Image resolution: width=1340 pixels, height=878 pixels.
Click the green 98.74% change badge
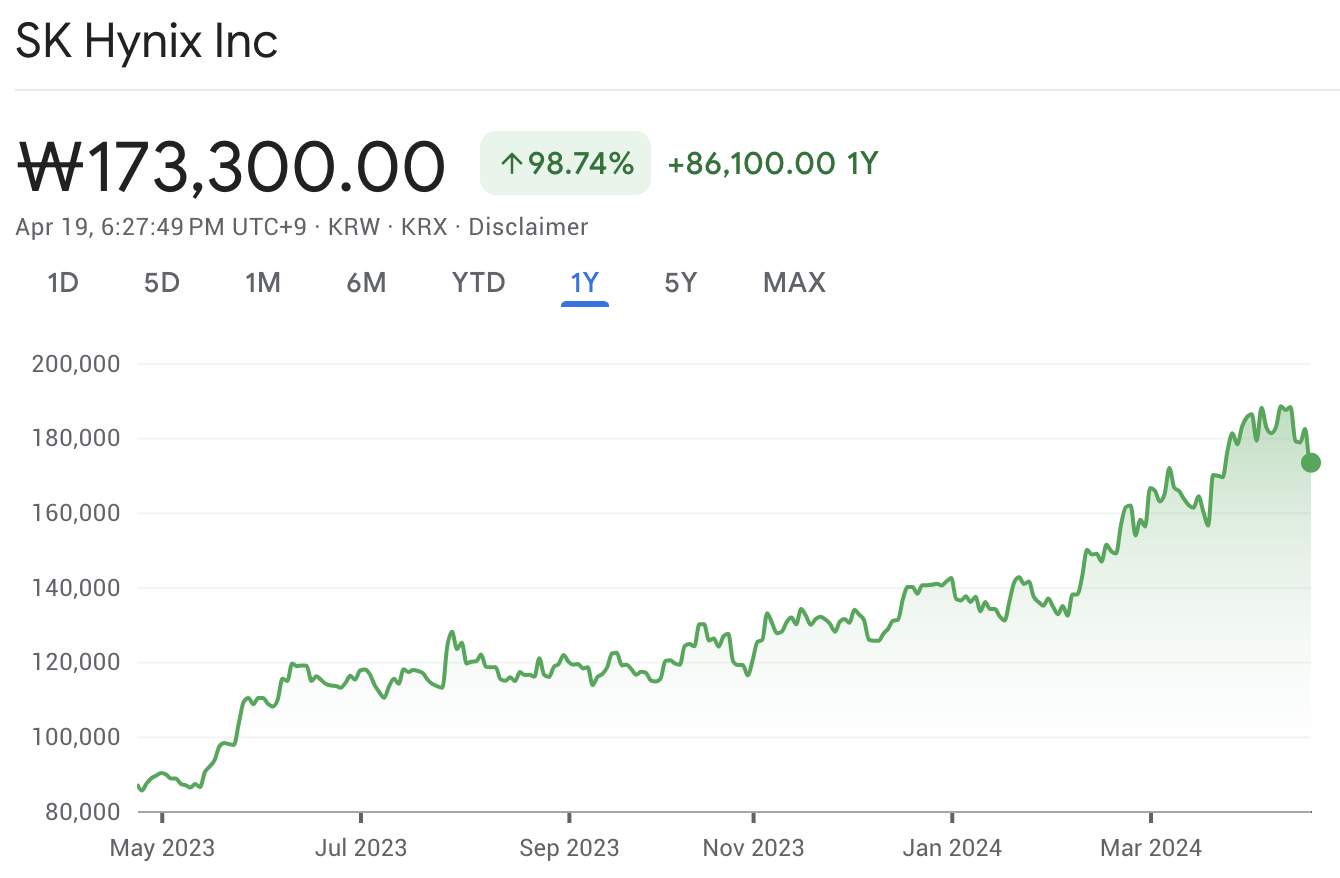tap(566, 163)
